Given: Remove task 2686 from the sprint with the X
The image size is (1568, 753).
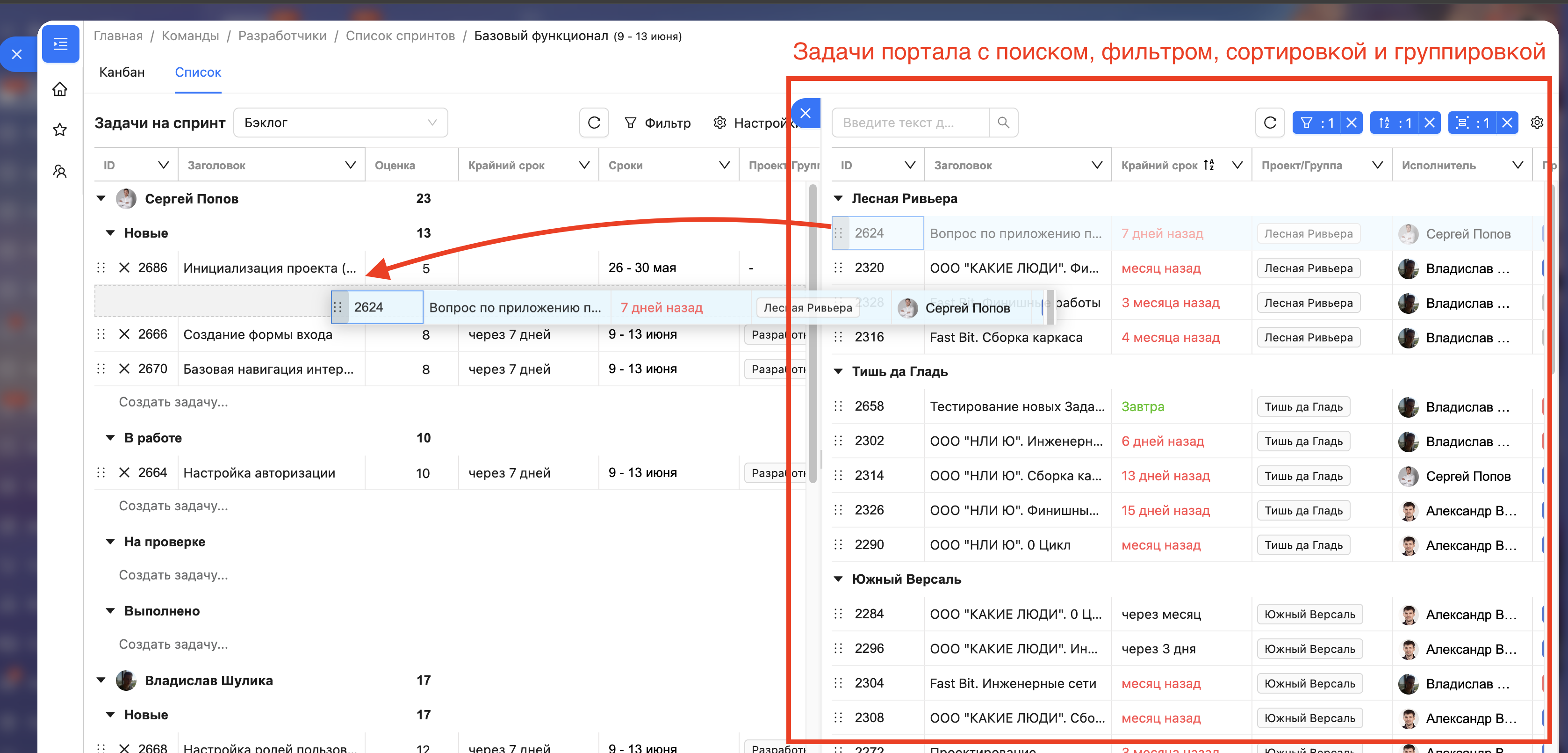Looking at the screenshot, I should 124,268.
